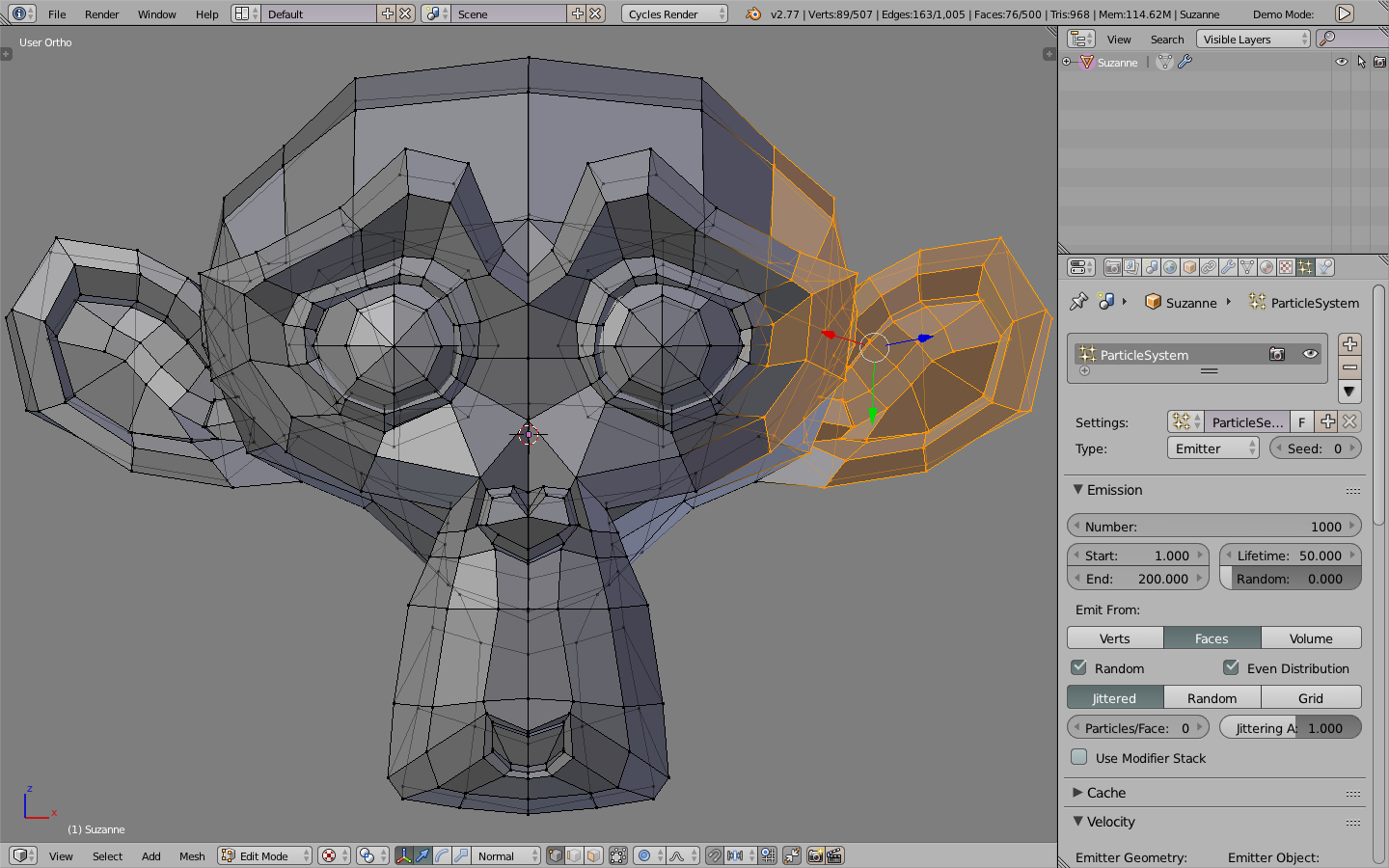Open the Cycles Render engine dropdown
Viewport: 1389px width, 868px height.
[674, 14]
